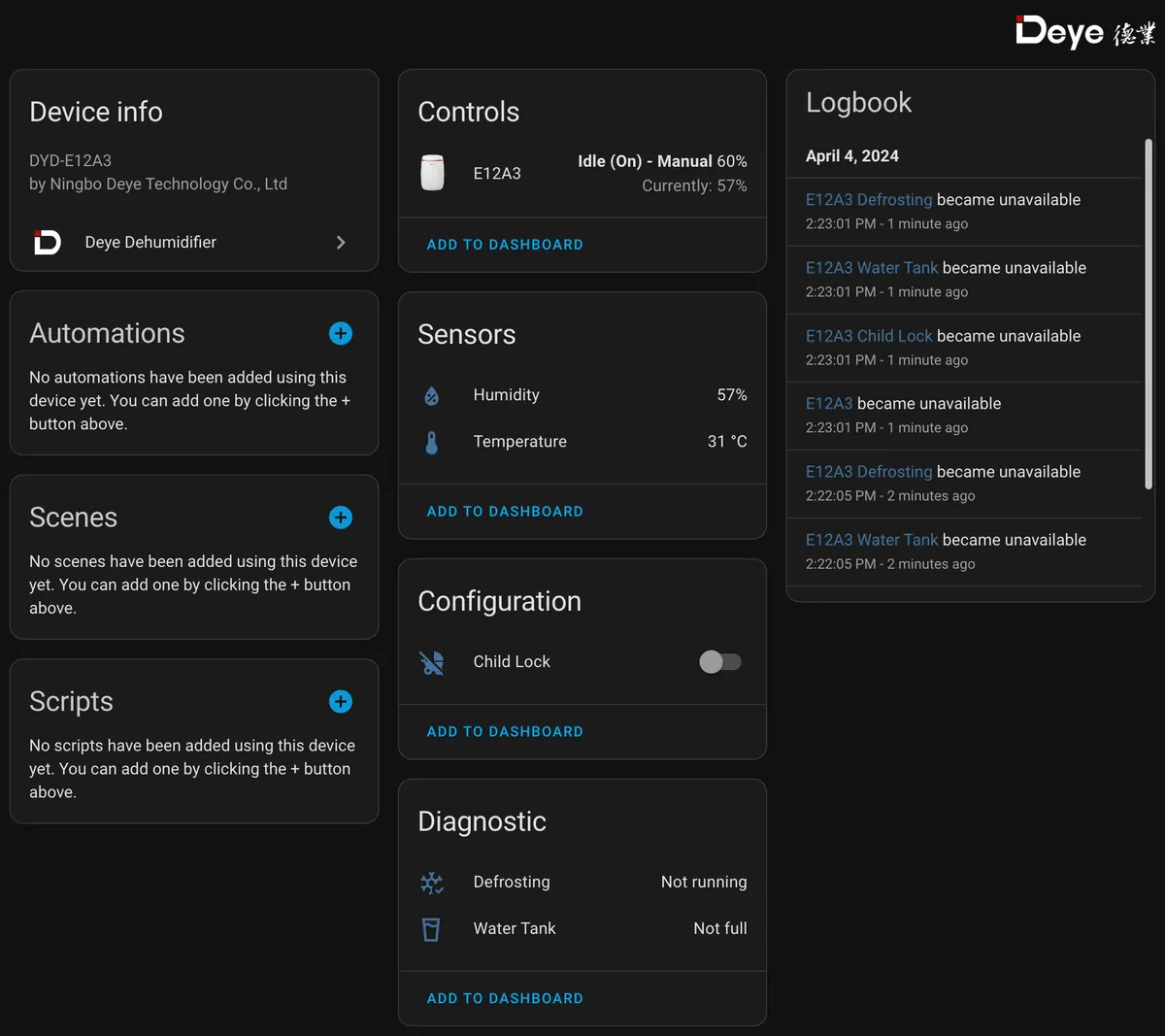The image size is (1165, 1036).
Task: Add Controls card to dashboard
Action: click(505, 245)
